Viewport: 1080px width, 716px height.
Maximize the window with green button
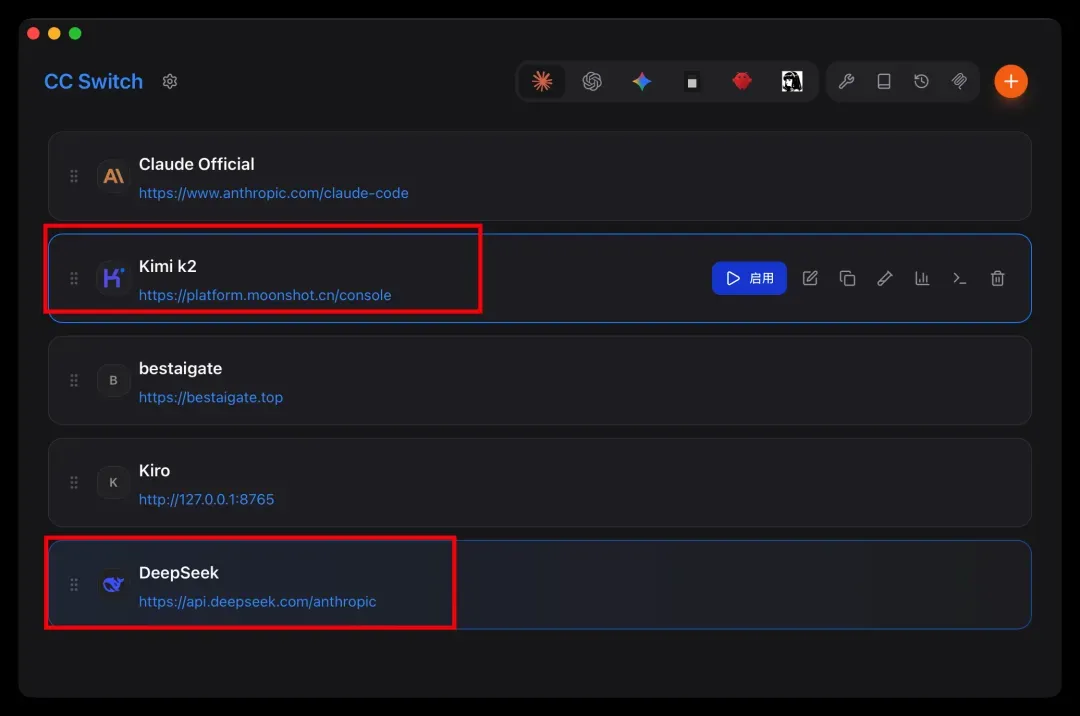coord(75,33)
